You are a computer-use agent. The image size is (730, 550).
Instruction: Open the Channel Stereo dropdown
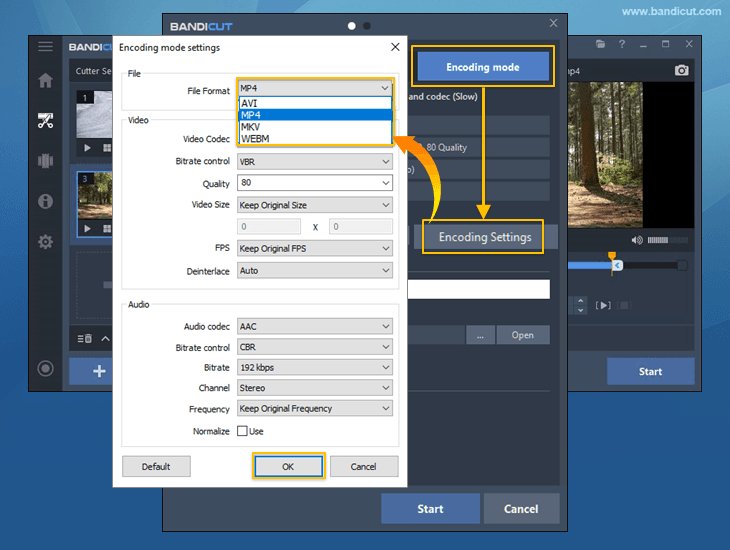tap(315, 388)
